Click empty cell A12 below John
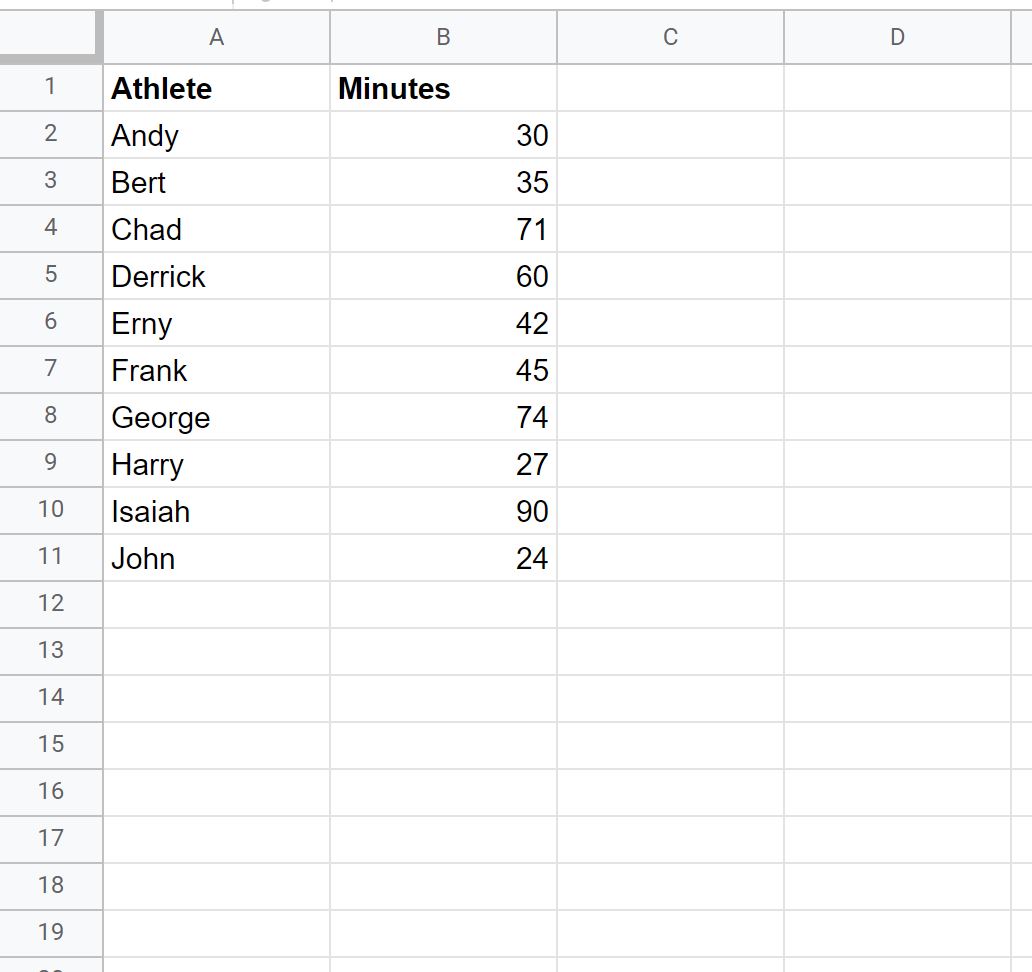The height and width of the screenshot is (972, 1032). [x=217, y=605]
